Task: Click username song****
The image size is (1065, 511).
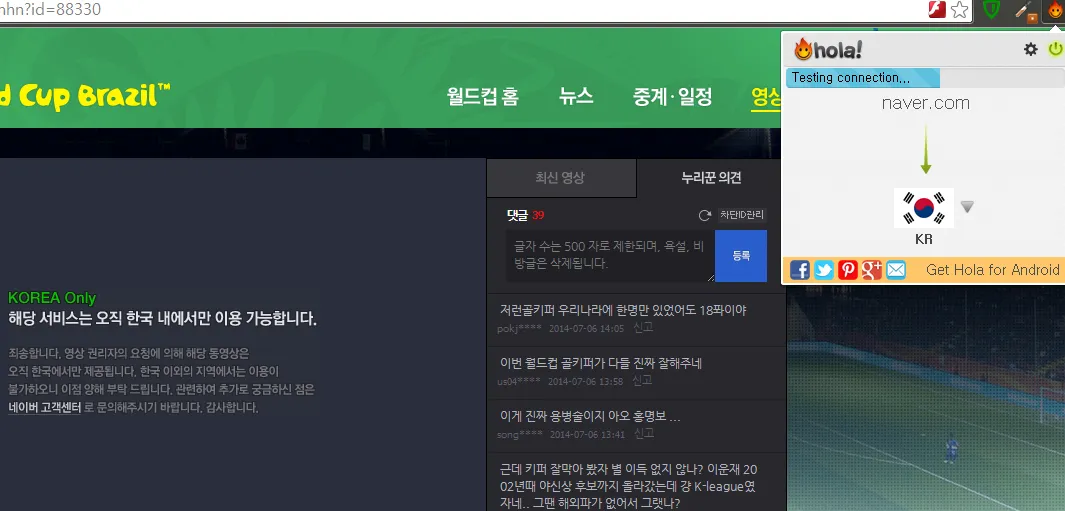Action: coord(520,434)
